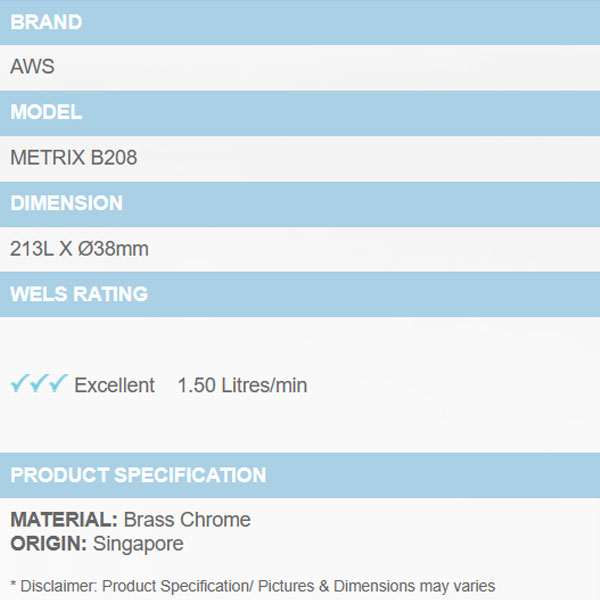Select the PRODUCT SPECIFICATION header
This screenshot has height=600, width=600.
pos(138,476)
